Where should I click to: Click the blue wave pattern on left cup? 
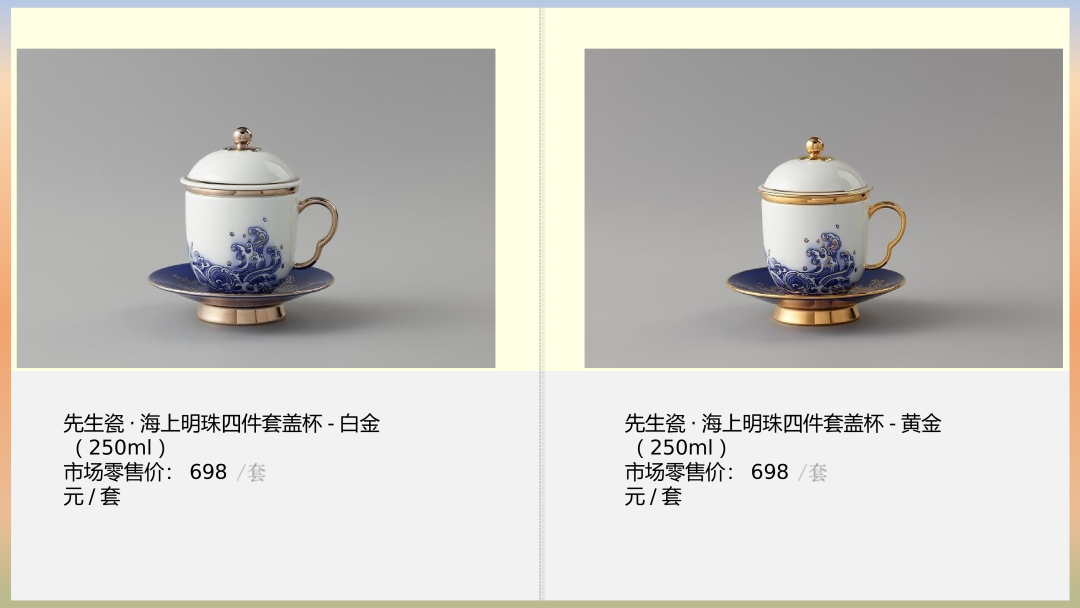[x=238, y=260]
